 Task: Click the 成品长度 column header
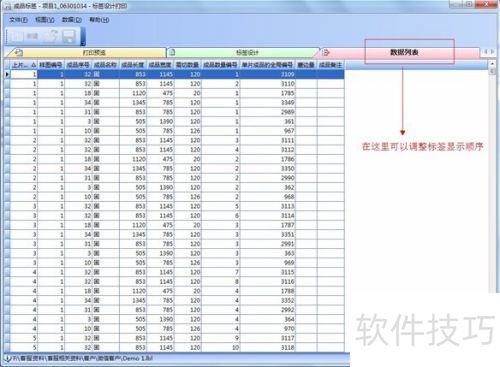point(133,65)
